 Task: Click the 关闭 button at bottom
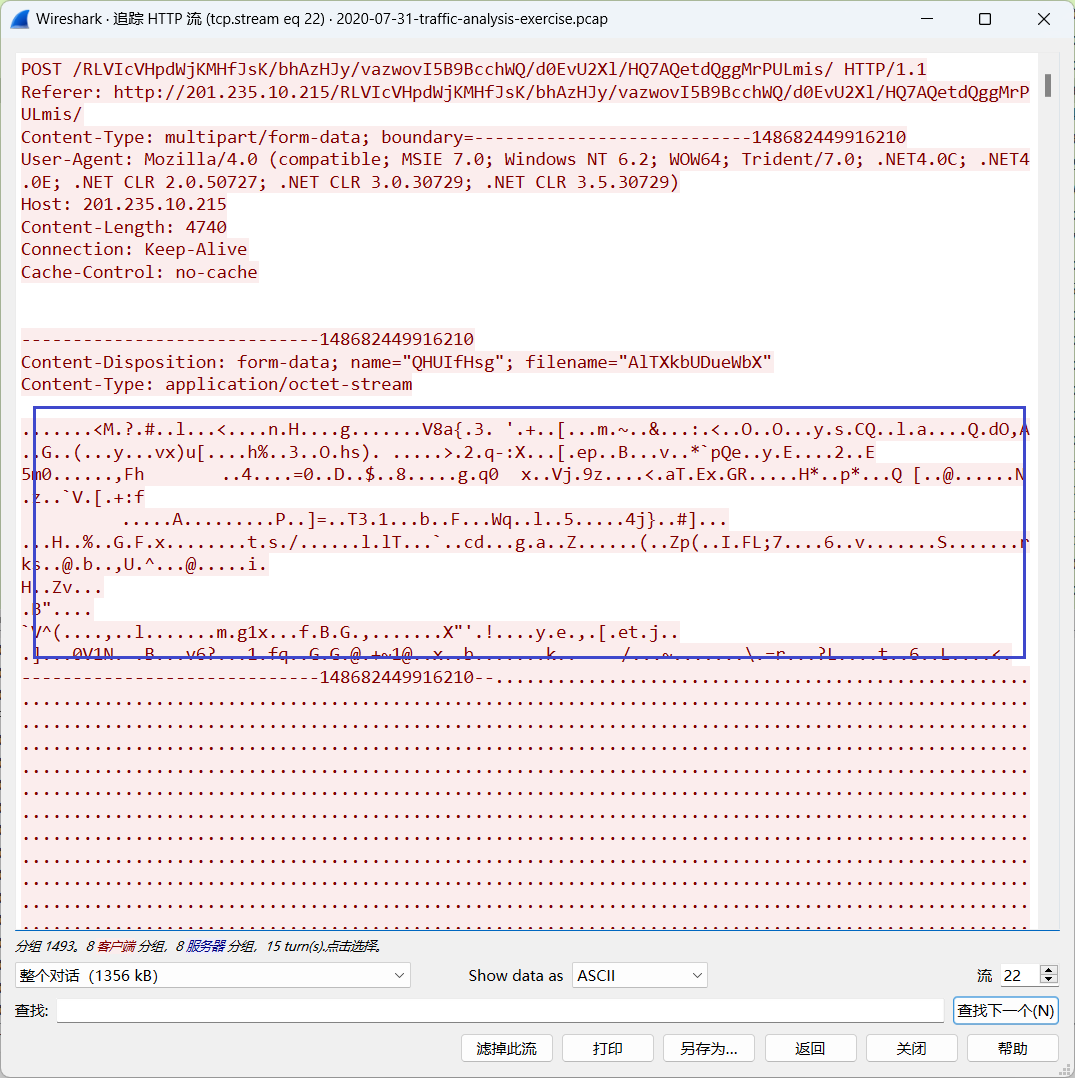[910, 1048]
